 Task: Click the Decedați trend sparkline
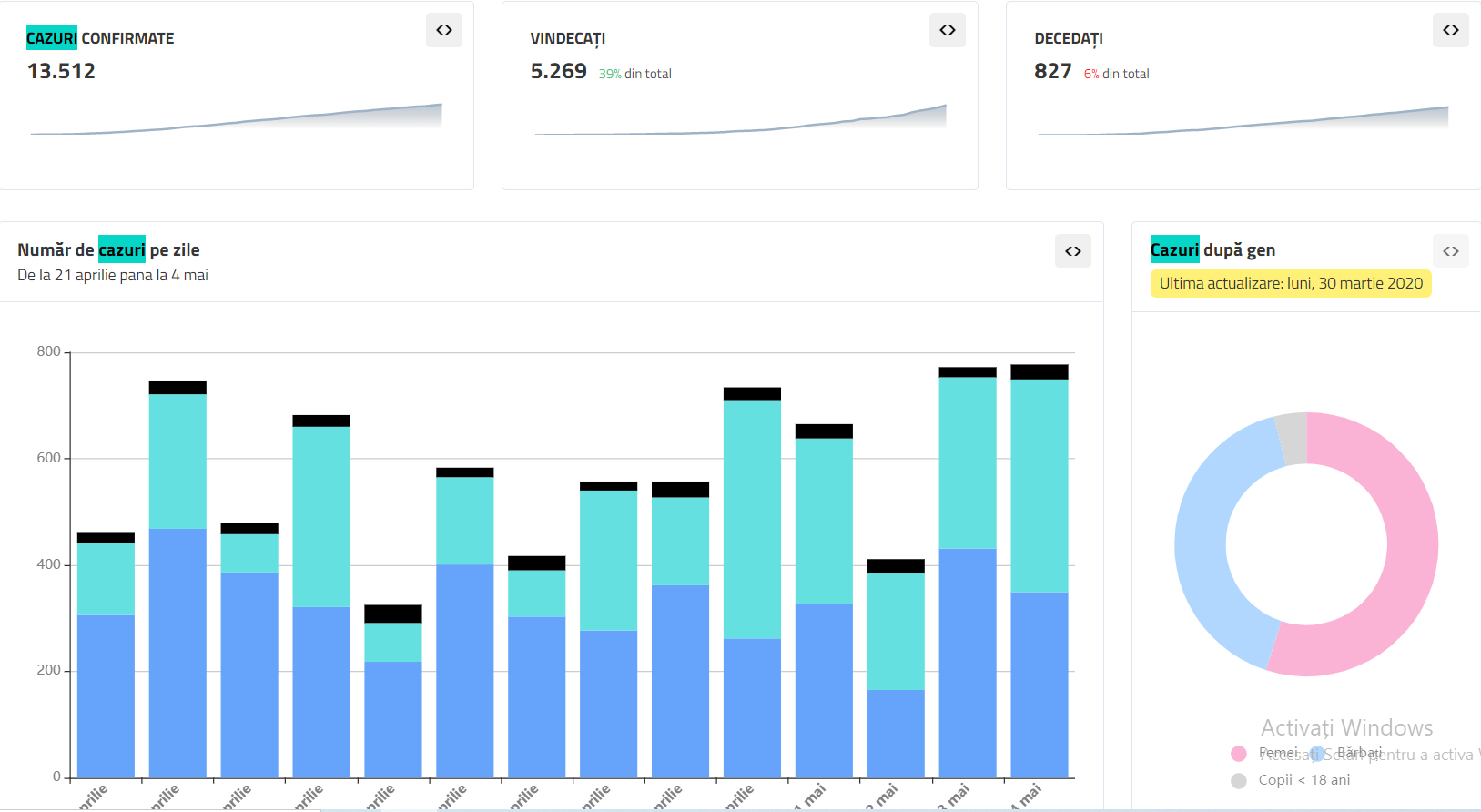[1243, 122]
